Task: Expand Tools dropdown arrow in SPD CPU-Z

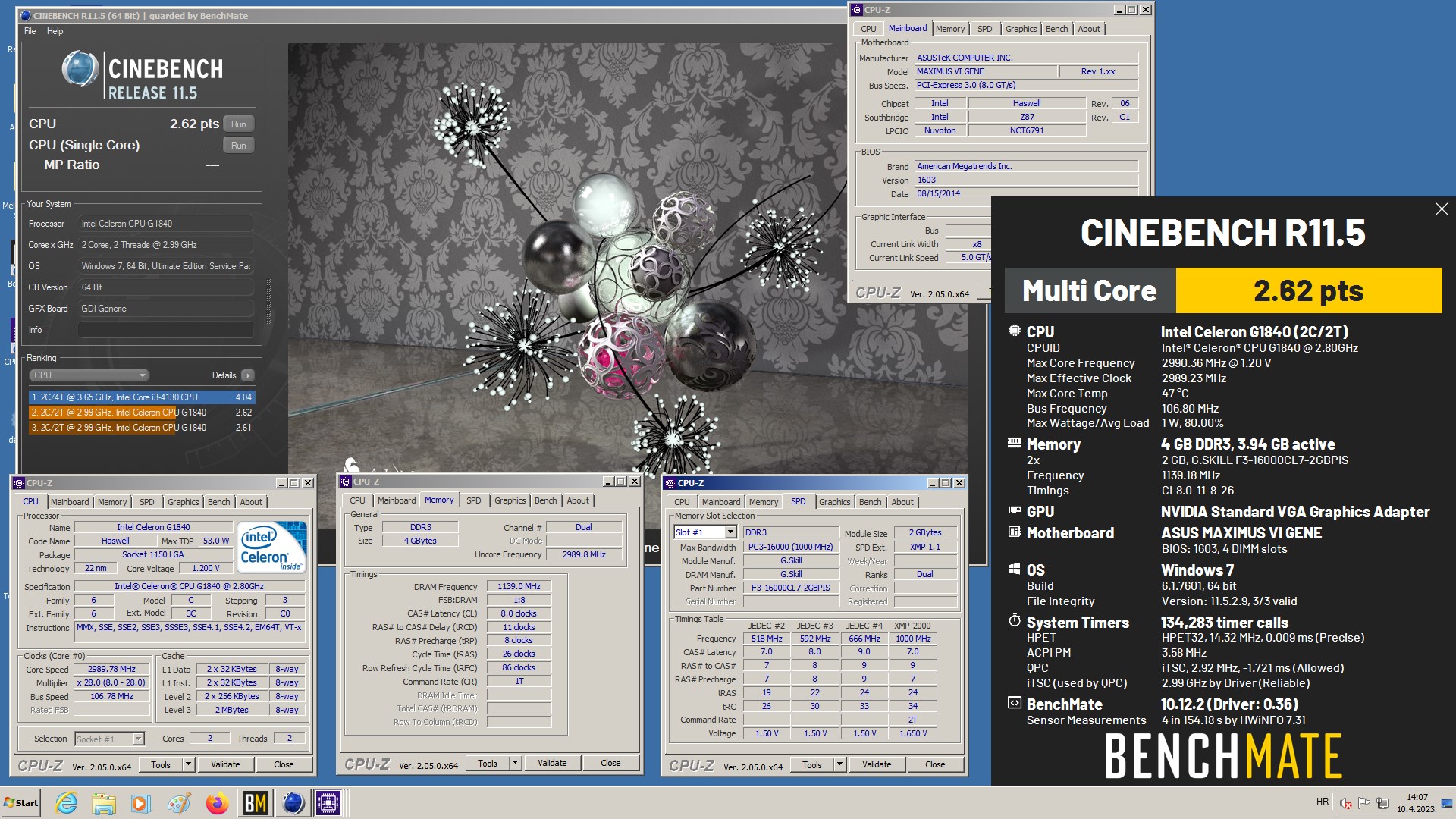Action: (840, 764)
